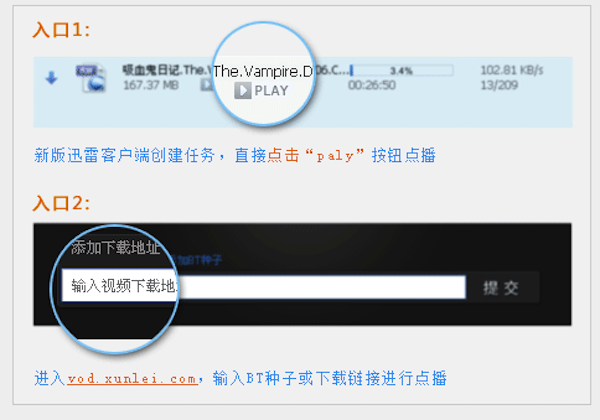Viewport: 600px width, 420px height.
Task: Click the blue download arrow icon
Action: coord(51,78)
